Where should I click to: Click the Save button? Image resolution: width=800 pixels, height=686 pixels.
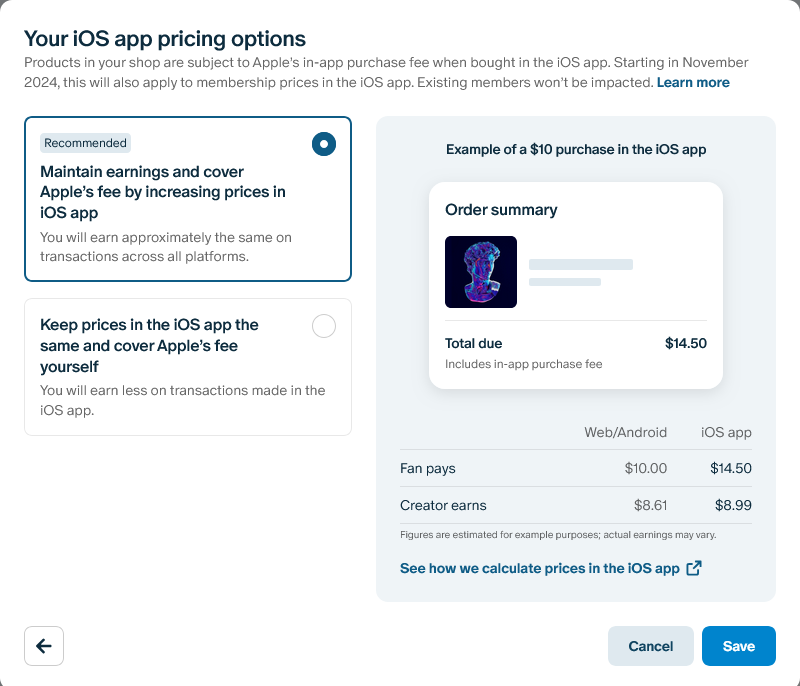pyautogui.click(x=739, y=646)
